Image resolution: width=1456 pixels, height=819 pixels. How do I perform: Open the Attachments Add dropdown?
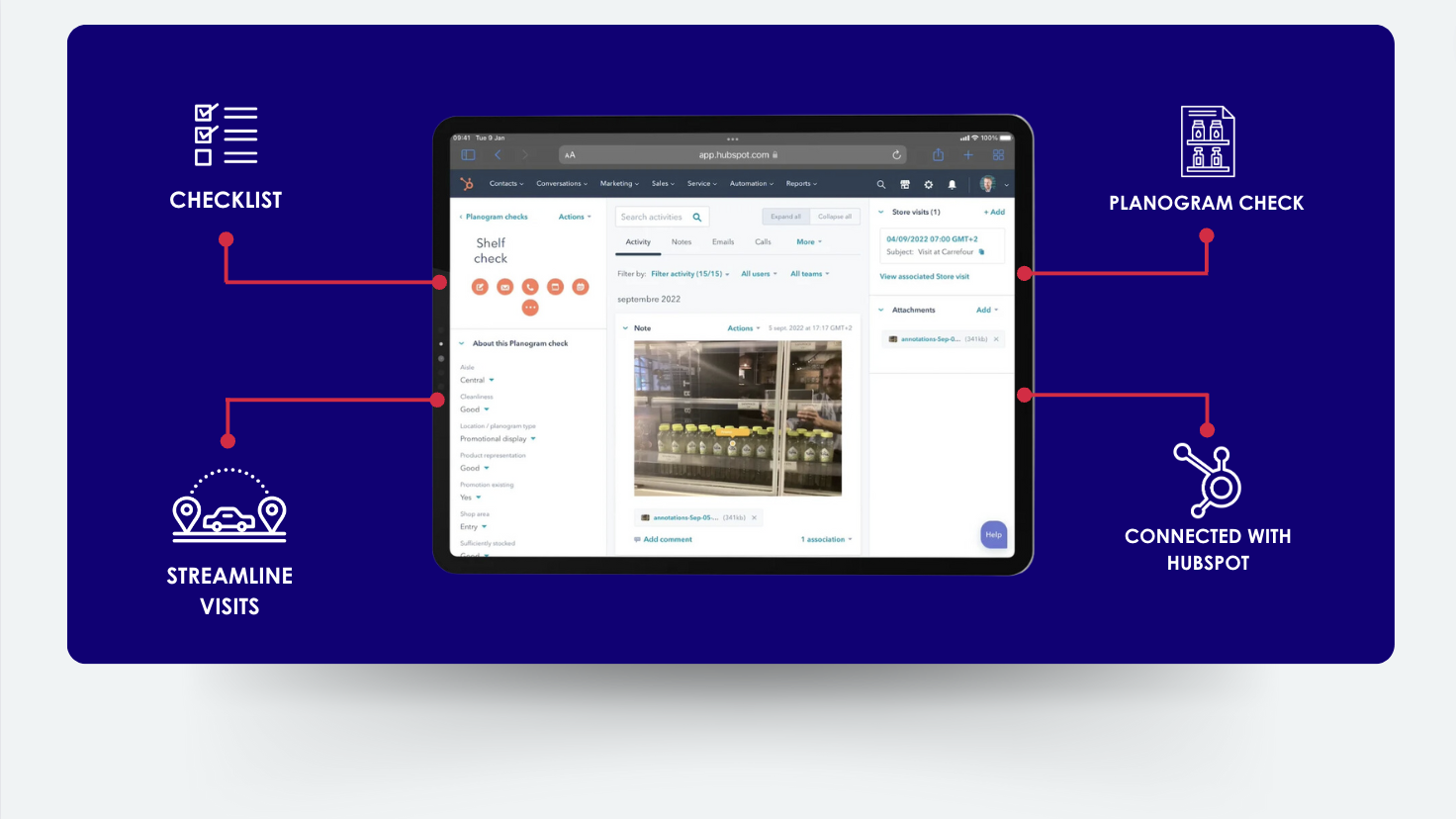tap(987, 311)
